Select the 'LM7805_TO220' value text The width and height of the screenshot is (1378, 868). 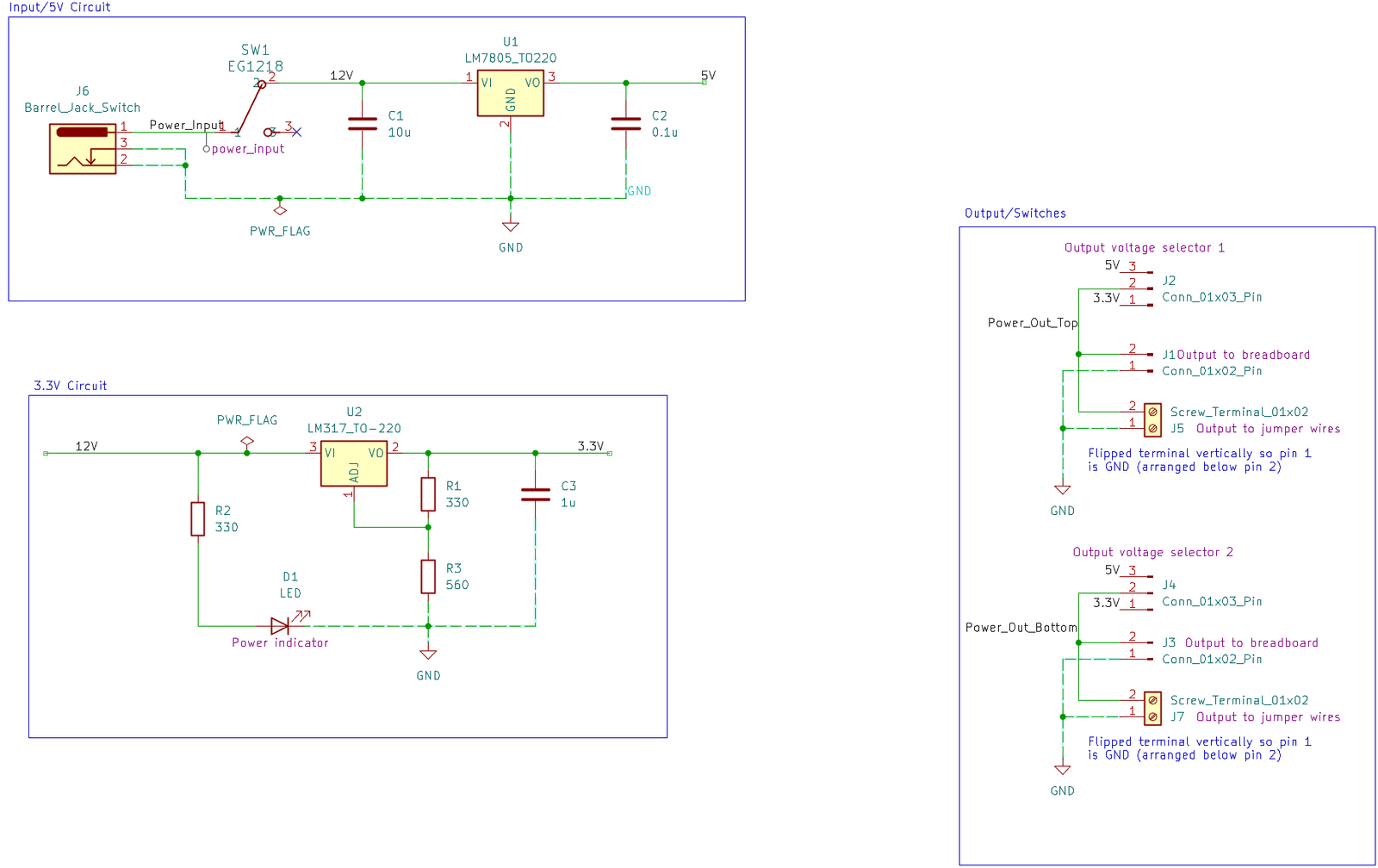(511, 59)
